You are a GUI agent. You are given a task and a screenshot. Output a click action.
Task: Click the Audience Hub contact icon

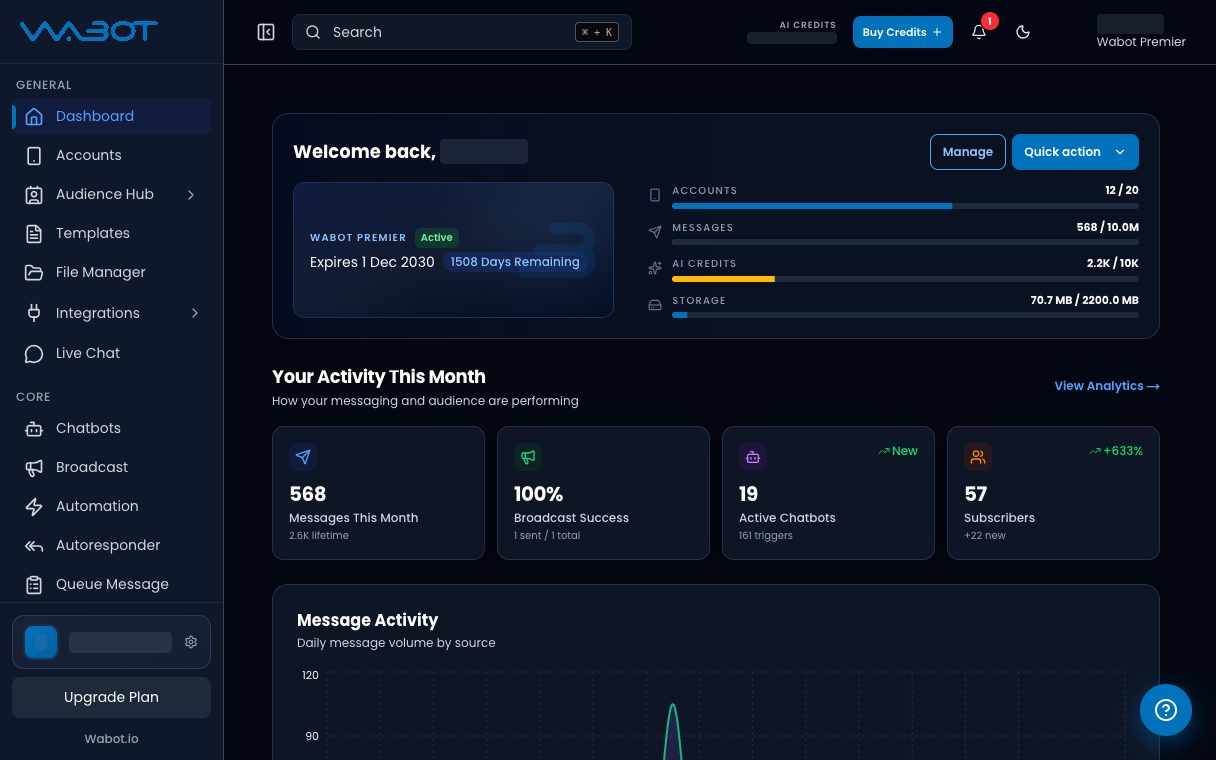click(34, 194)
